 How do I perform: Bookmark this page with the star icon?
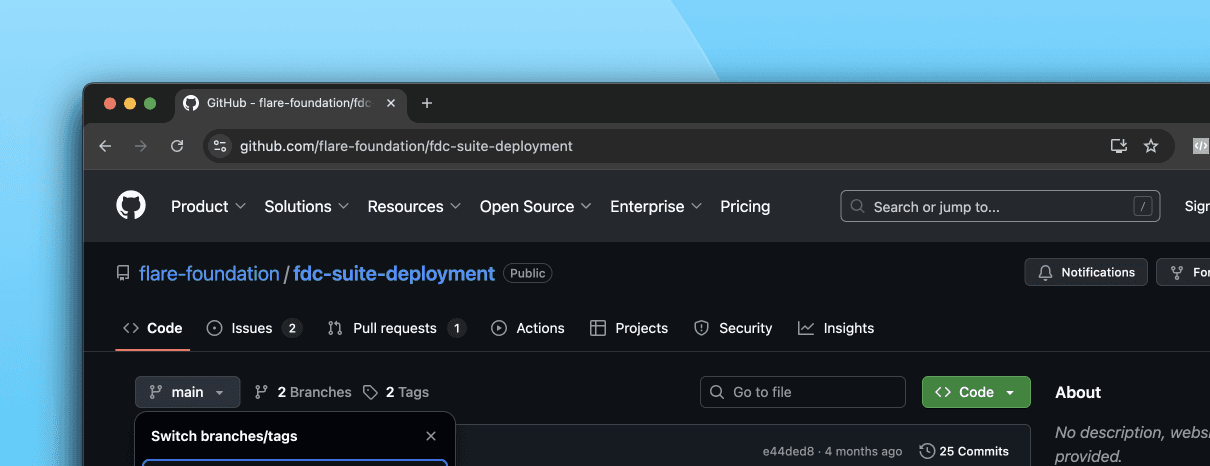[1151, 146]
